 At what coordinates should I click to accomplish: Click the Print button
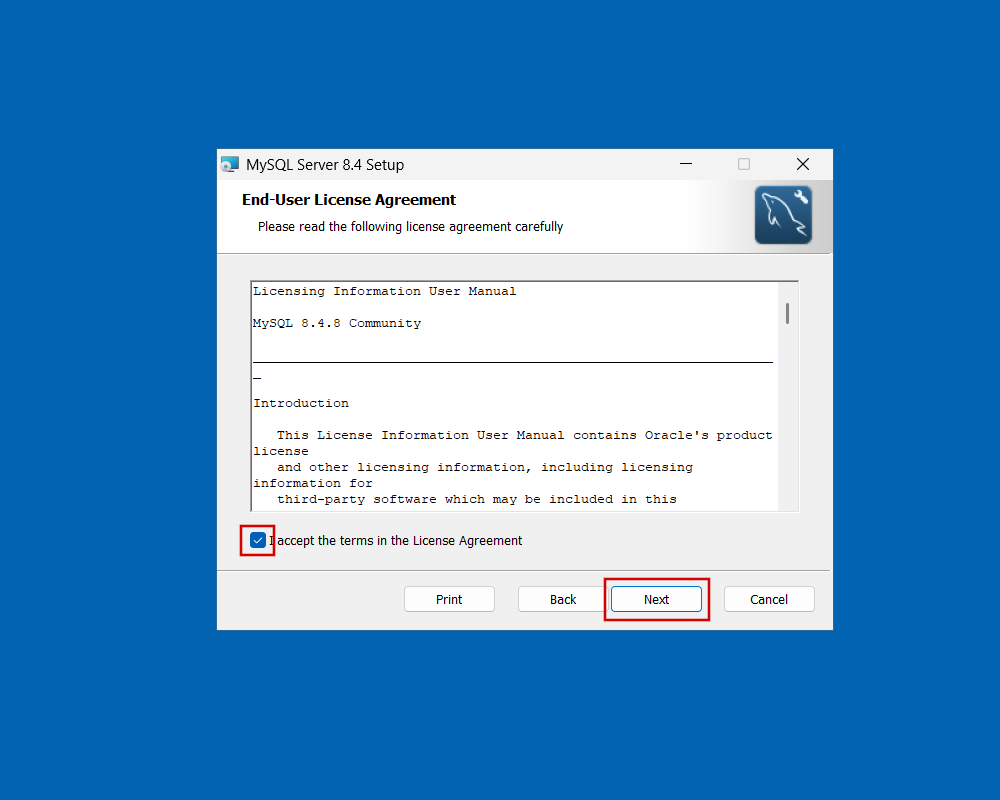(x=449, y=599)
